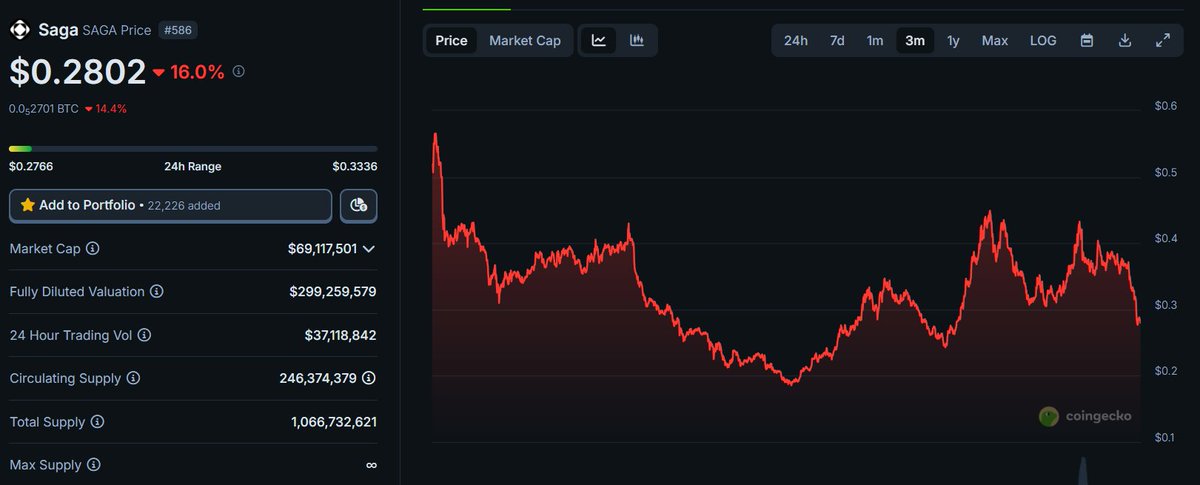Screen dimensions: 1200x485
Task: Toggle the LOG scale button
Action: tap(1043, 41)
